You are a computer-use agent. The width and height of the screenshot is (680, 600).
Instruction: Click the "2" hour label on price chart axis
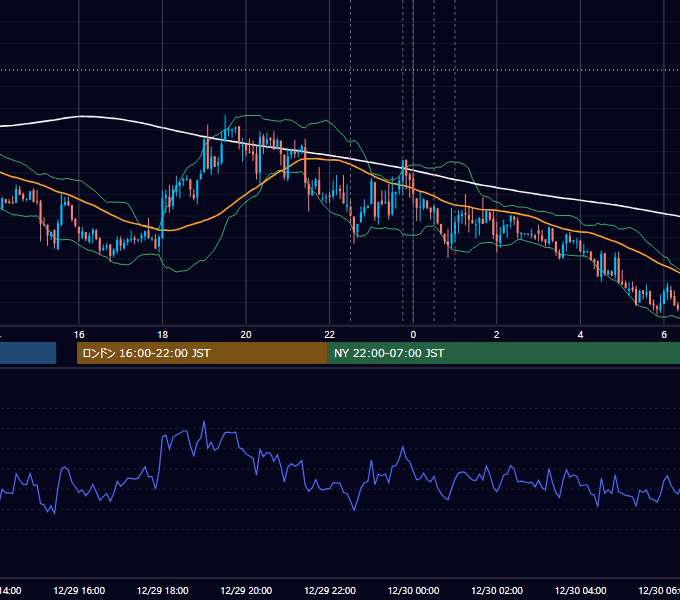497,335
